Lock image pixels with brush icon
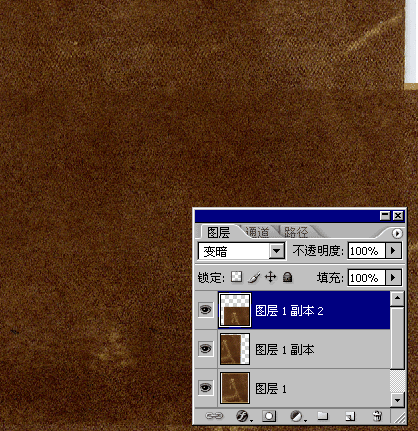This screenshot has width=418, height=431. [254, 277]
